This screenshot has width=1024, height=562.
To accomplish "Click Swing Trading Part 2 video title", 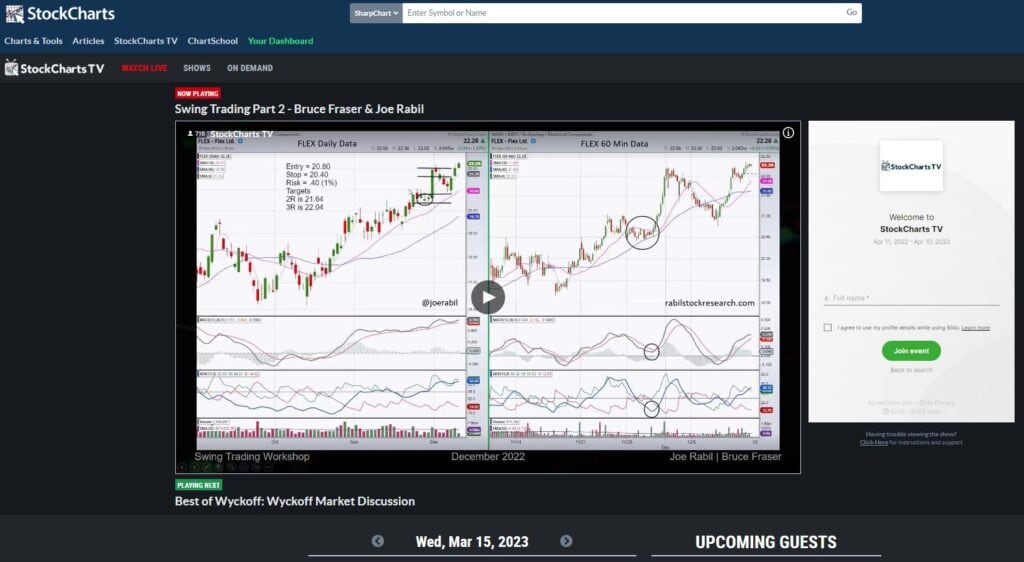I will [299, 109].
